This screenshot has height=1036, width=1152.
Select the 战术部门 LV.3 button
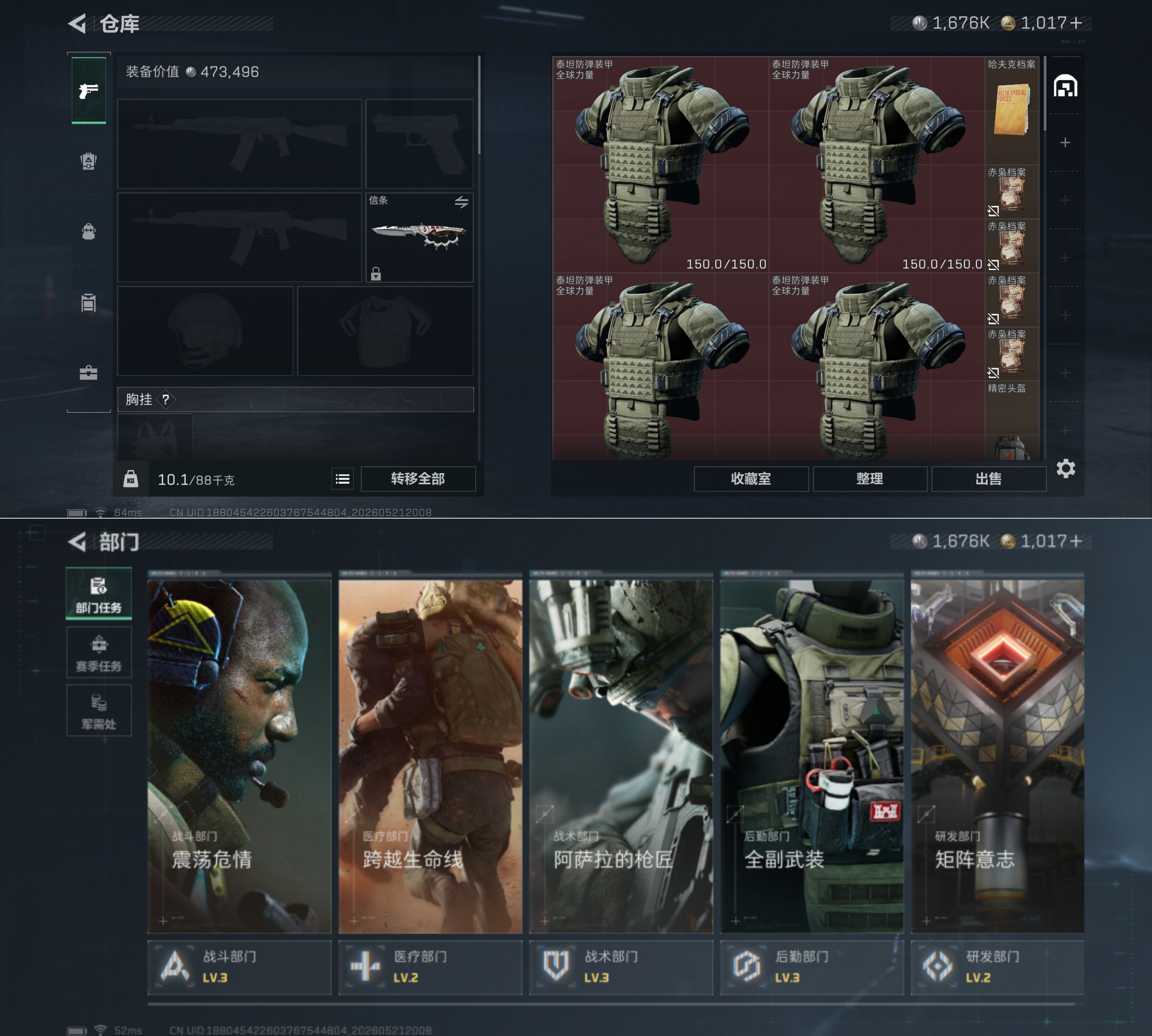point(621,967)
